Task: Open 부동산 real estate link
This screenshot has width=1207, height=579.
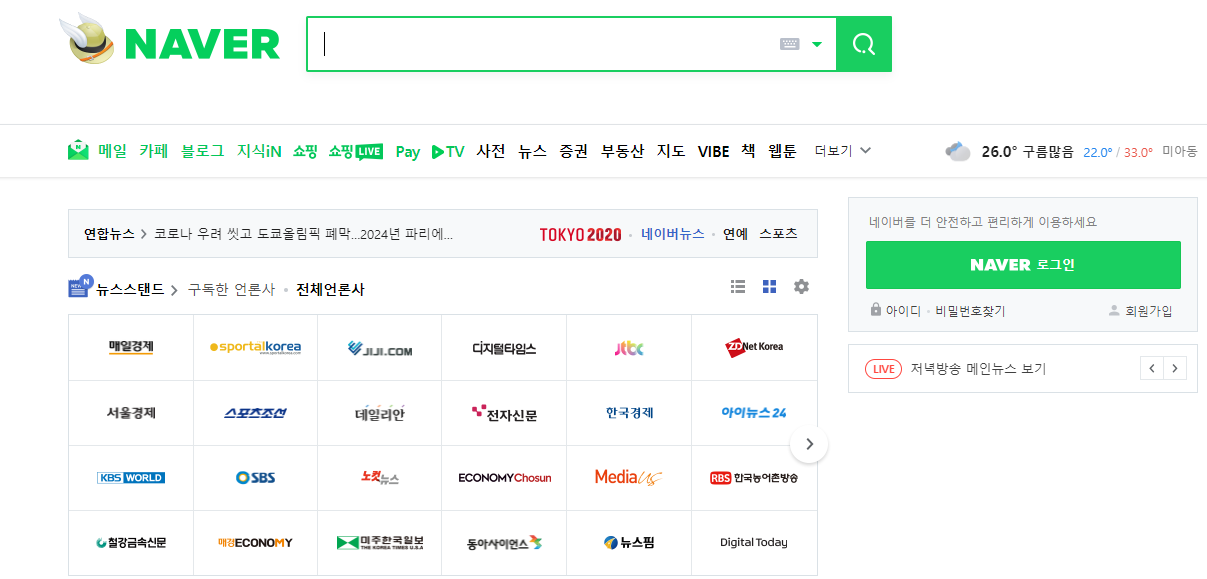Action: click(623, 151)
